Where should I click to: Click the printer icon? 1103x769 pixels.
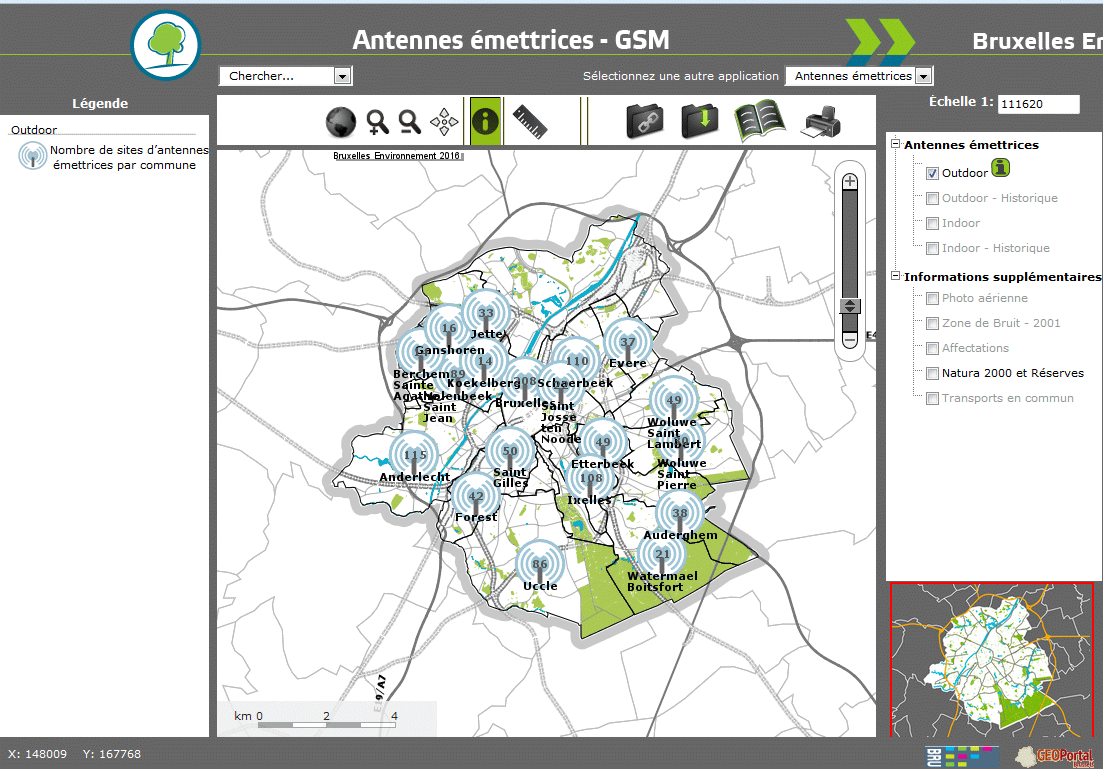820,122
